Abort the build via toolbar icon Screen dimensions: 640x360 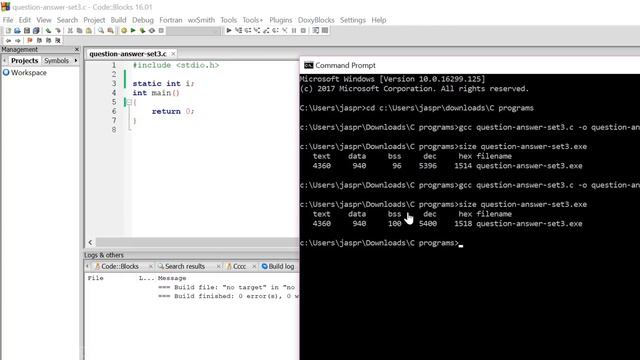click(161, 31)
